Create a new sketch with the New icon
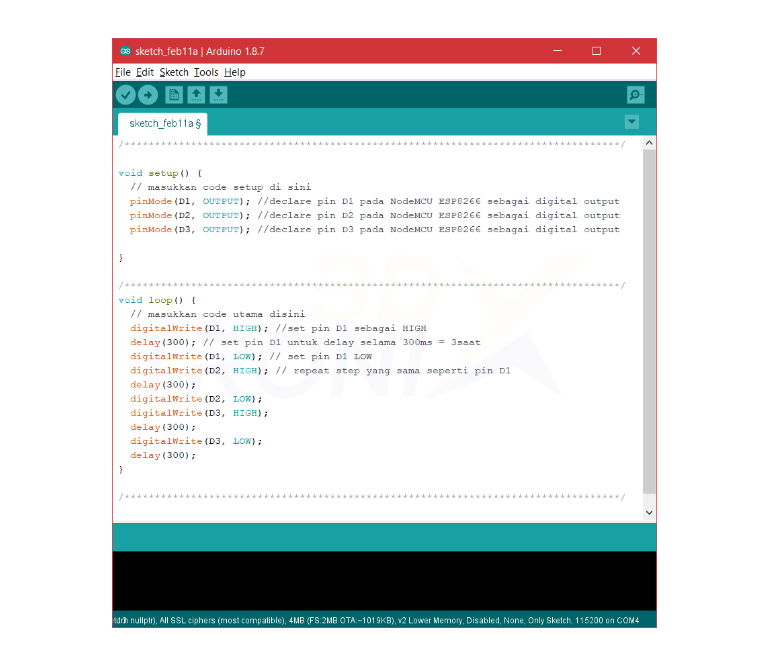768x666 pixels. [x=174, y=95]
